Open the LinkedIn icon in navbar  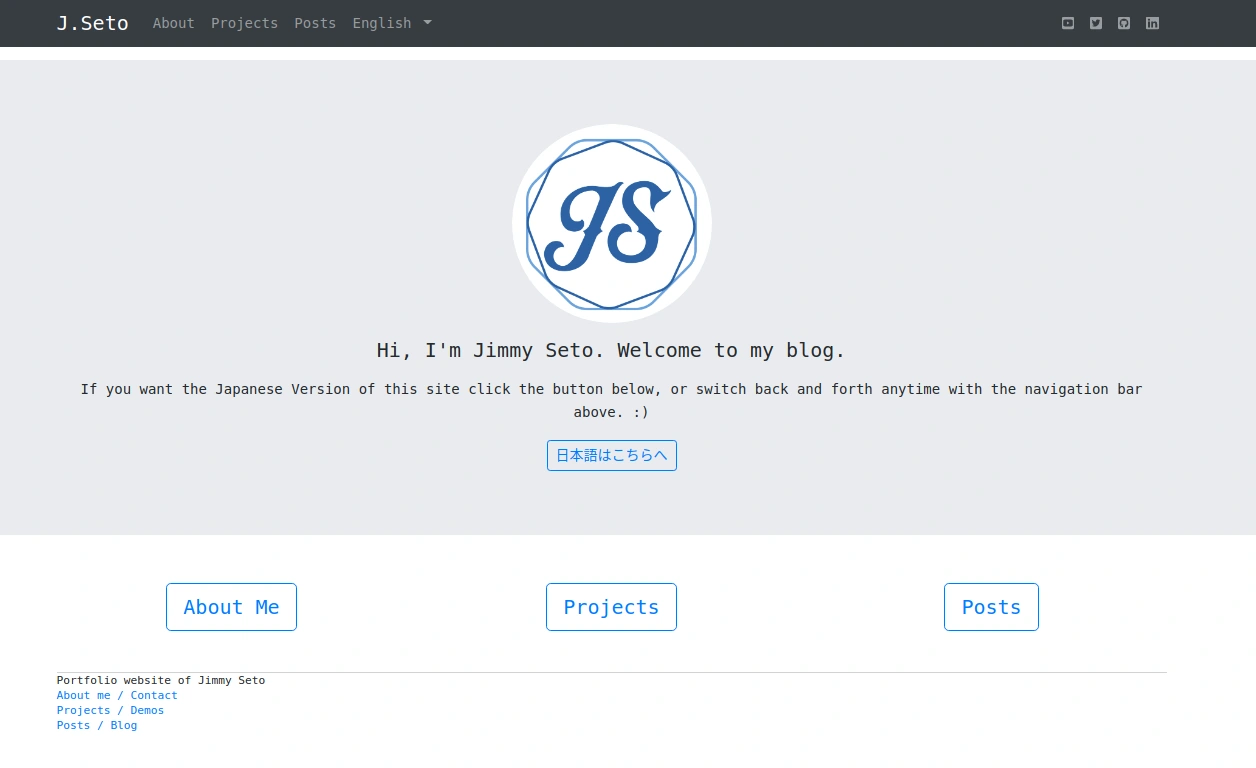1152,23
